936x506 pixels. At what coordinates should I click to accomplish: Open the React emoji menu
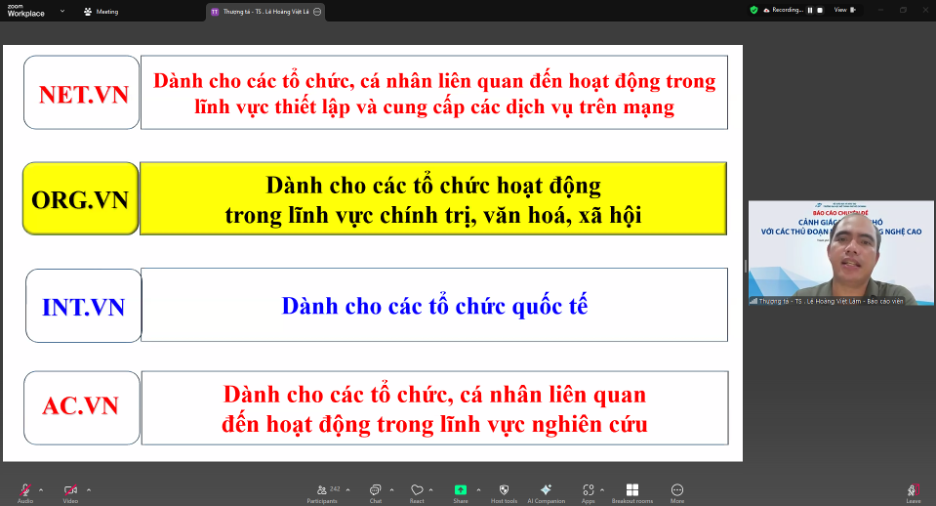tap(417, 490)
